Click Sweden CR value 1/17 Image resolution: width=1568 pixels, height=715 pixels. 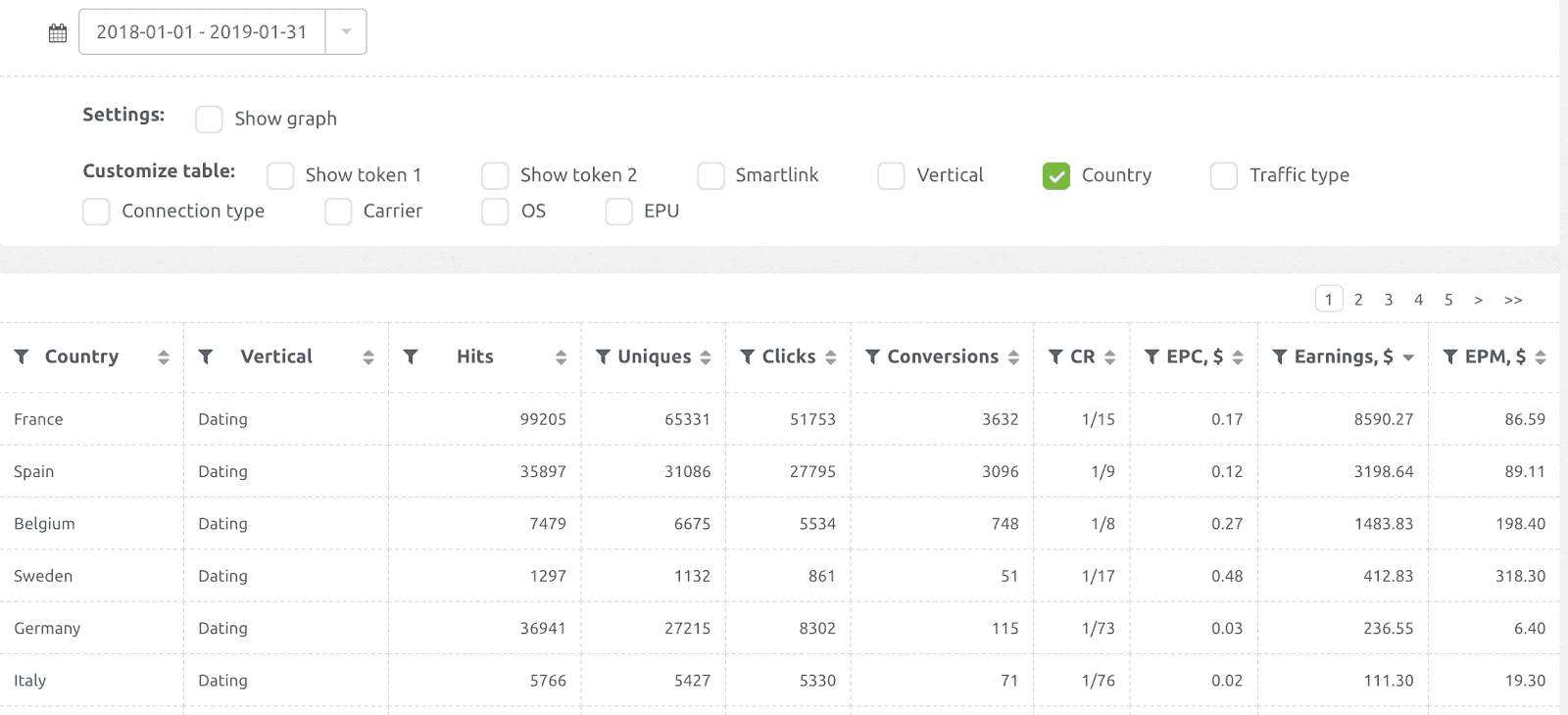[x=1099, y=576]
